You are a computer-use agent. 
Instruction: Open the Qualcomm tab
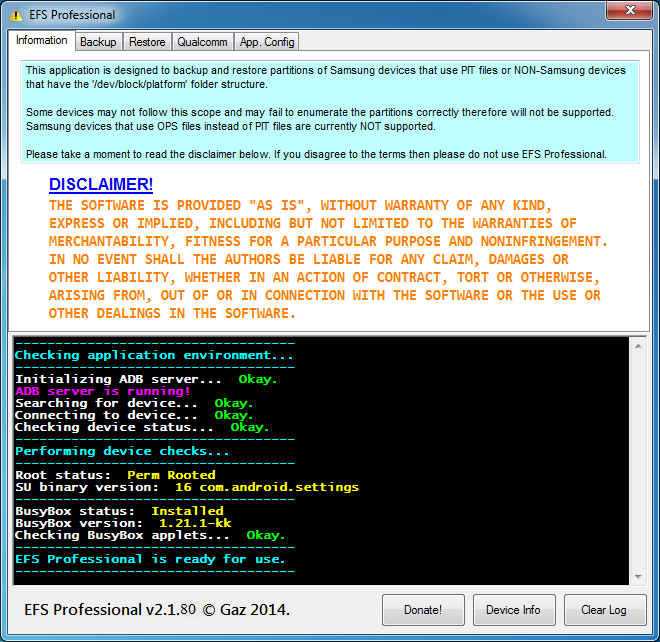coord(202,42)
